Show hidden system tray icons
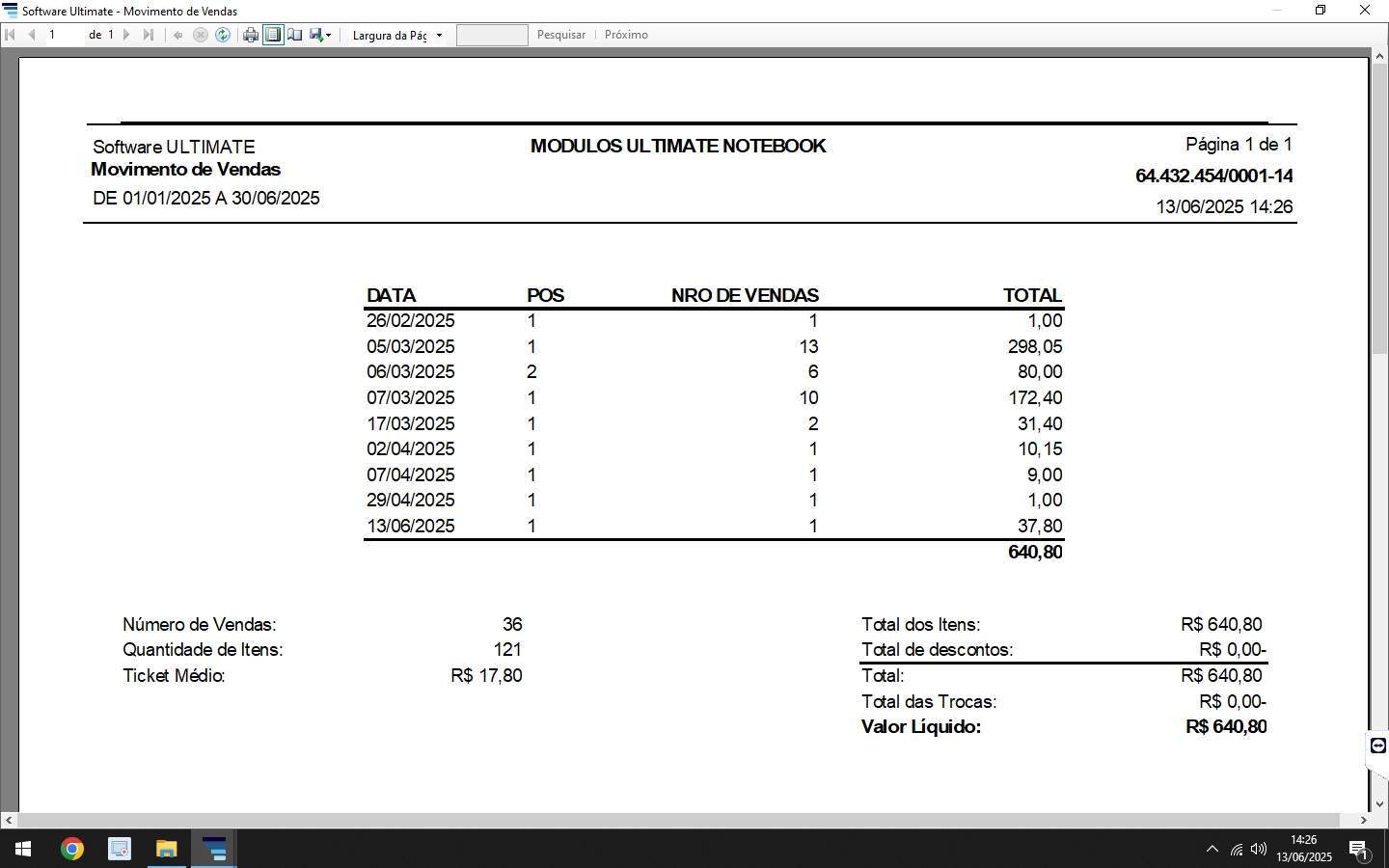 click(x=1212, y=849)
